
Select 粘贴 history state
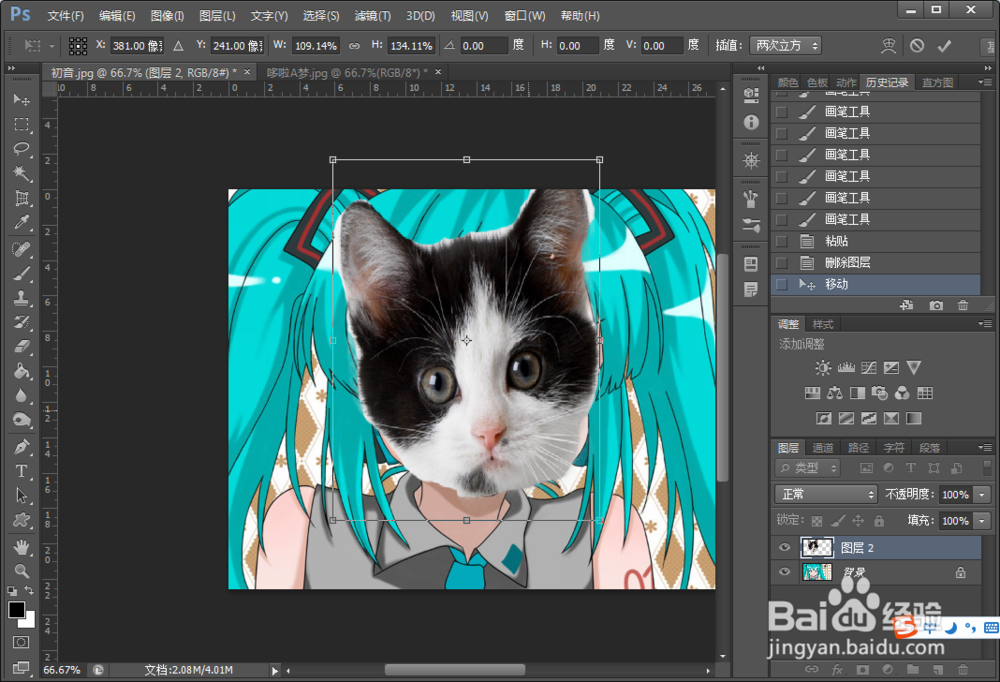(x=876, y=241)
